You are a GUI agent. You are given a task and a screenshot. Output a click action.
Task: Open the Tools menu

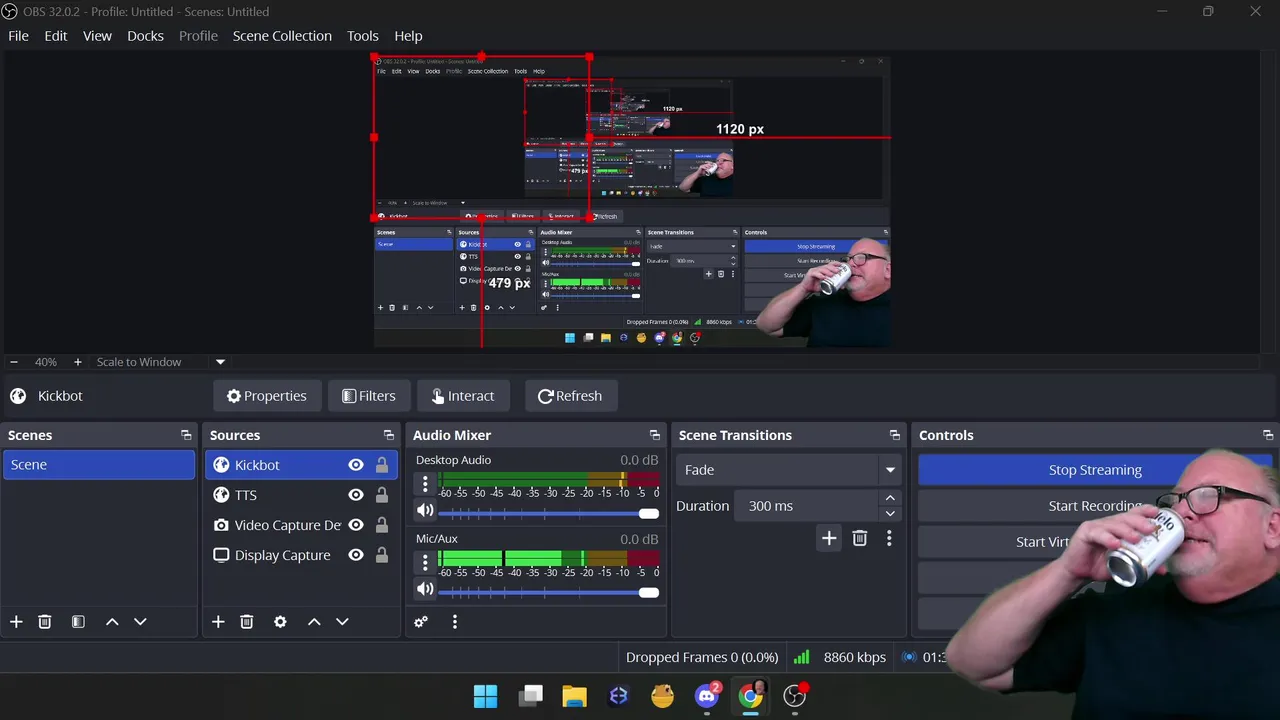pyautogui.click(x=363, y=36)
